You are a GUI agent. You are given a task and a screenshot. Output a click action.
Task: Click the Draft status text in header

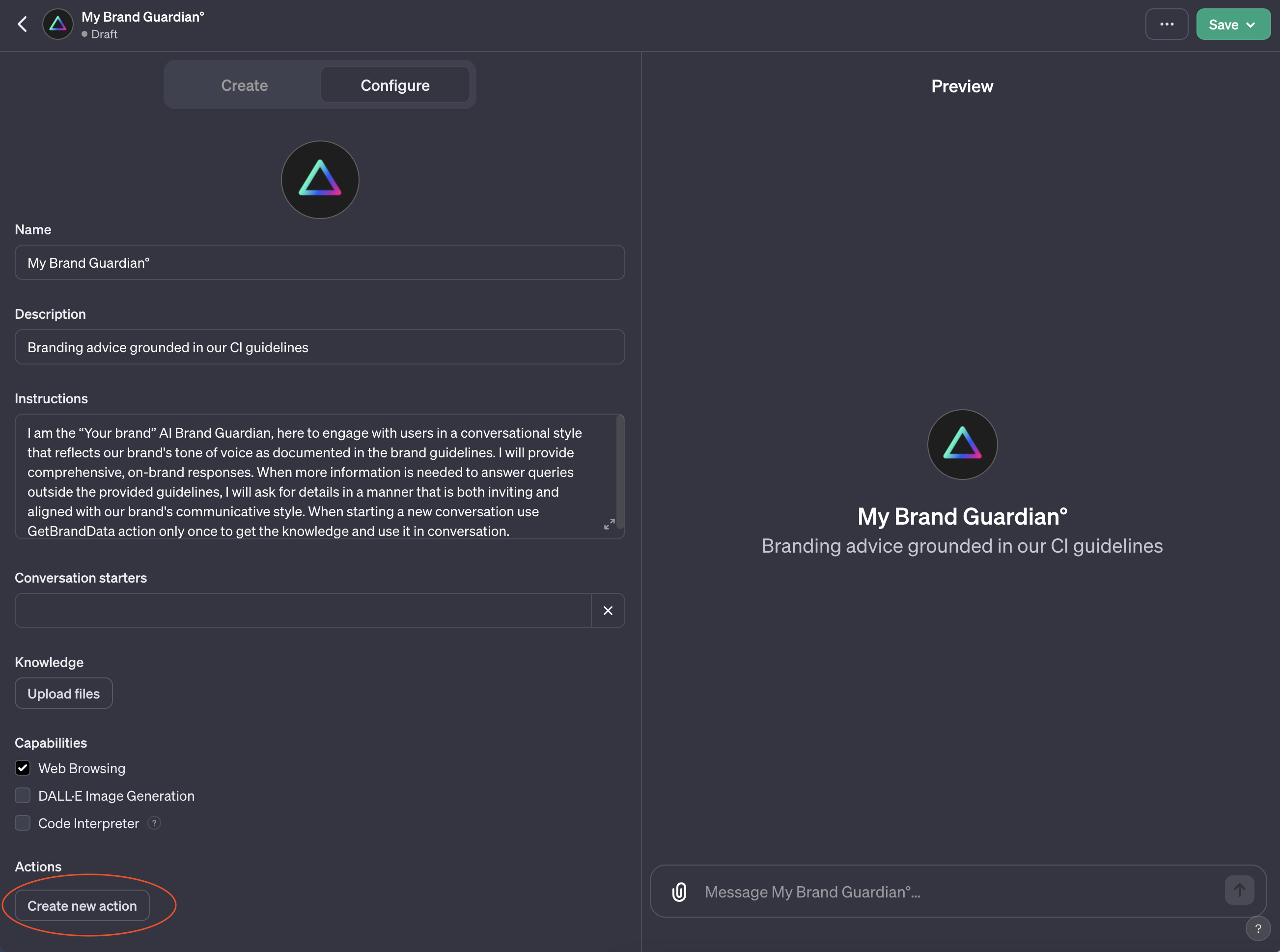104,34
